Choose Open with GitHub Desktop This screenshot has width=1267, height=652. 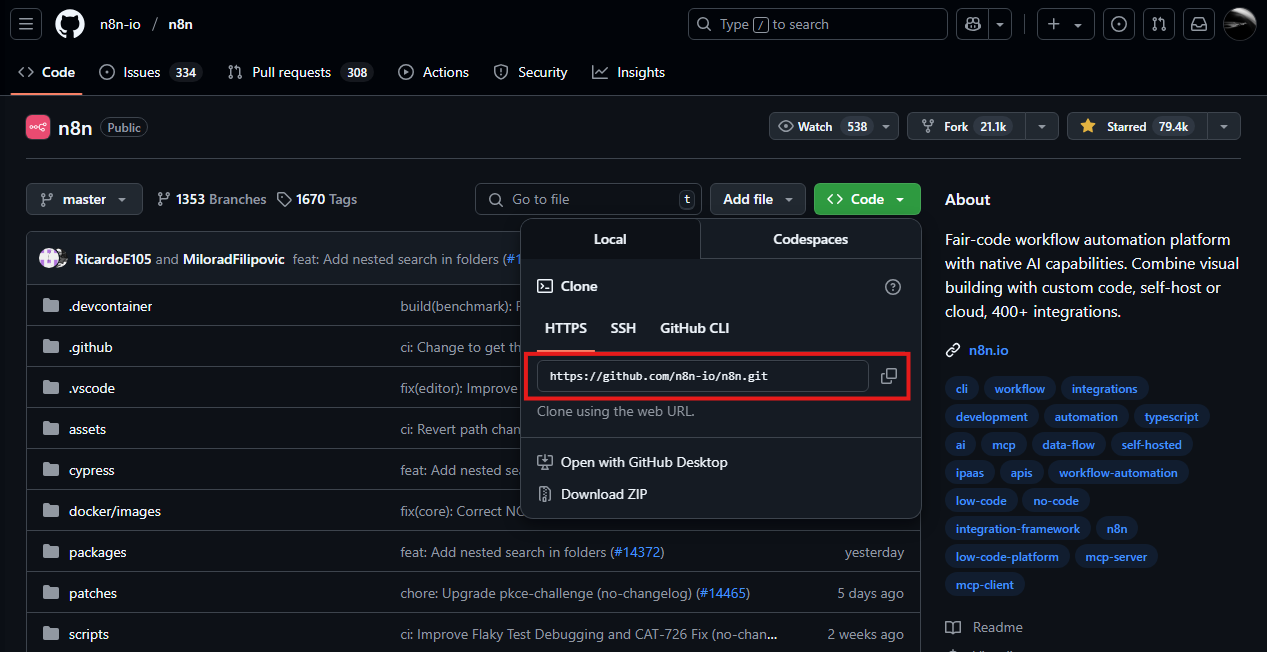(644, 462)
